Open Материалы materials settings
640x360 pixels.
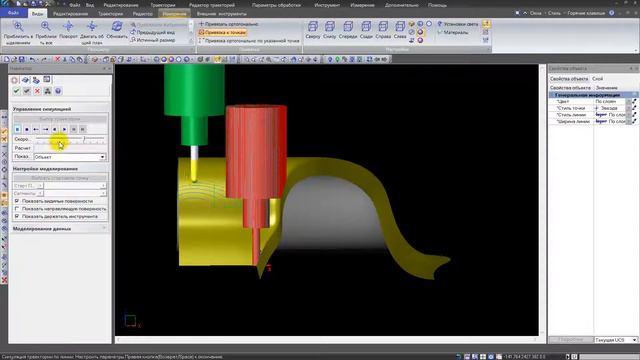453,32
